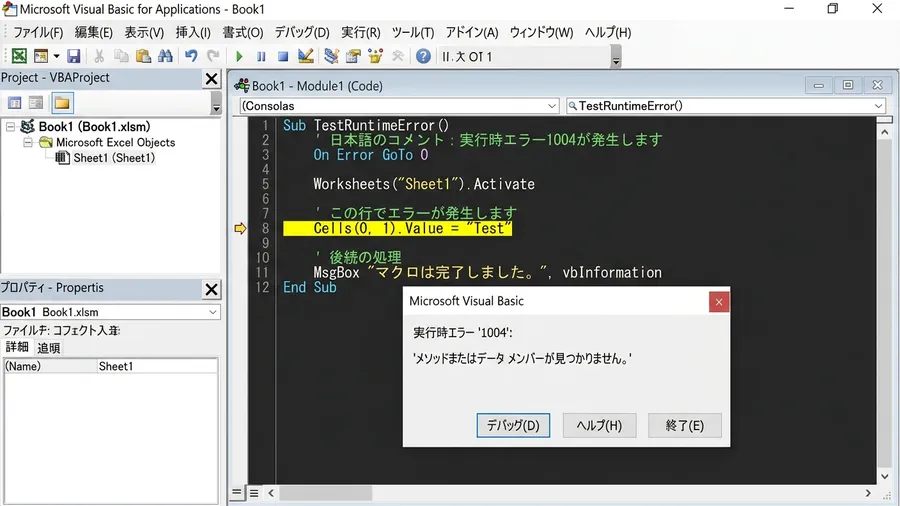Viewport: 900px width, 506px height.
Task: Open the 書式(O) menu
Action: 243,32
